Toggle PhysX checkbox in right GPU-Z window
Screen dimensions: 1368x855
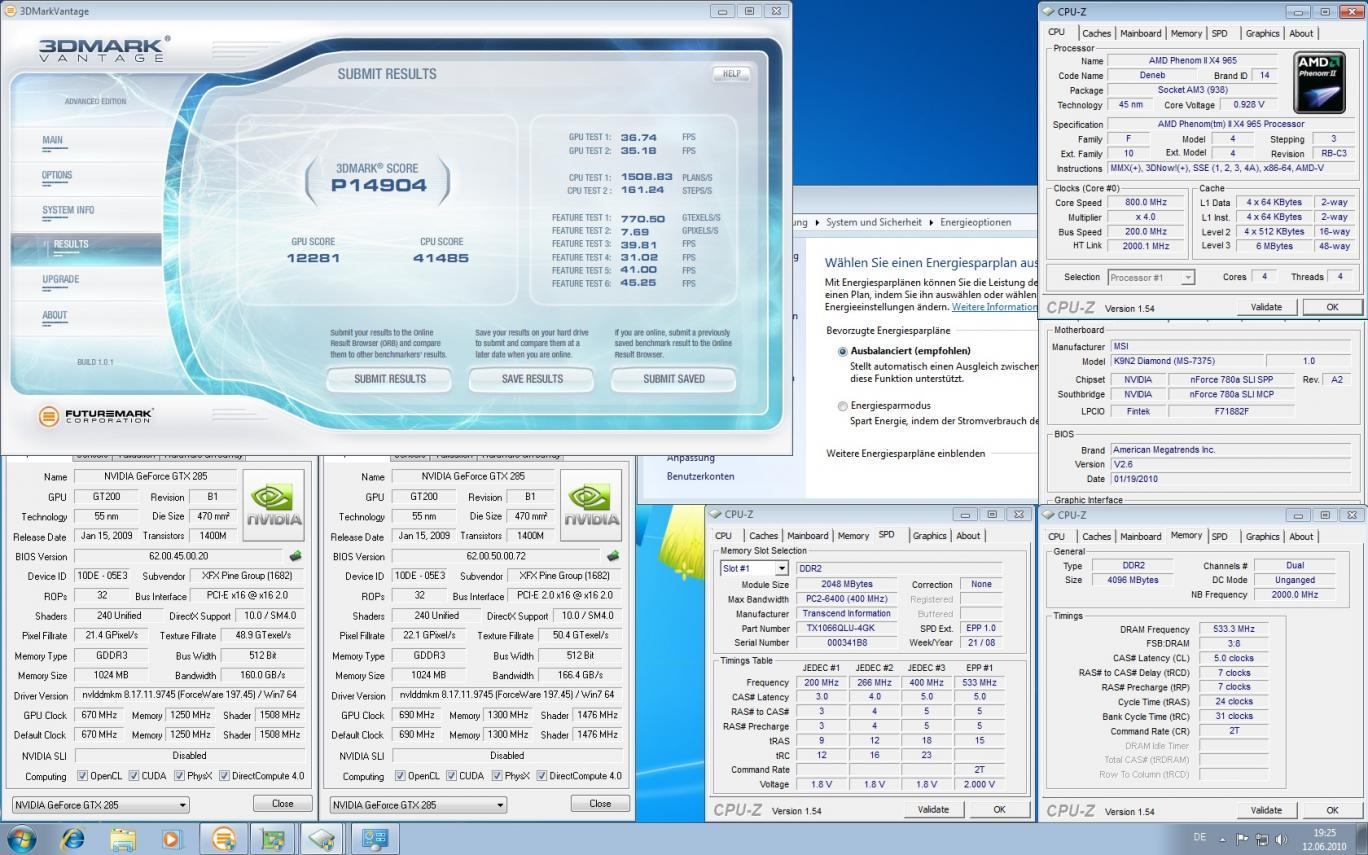coord(496,776)
